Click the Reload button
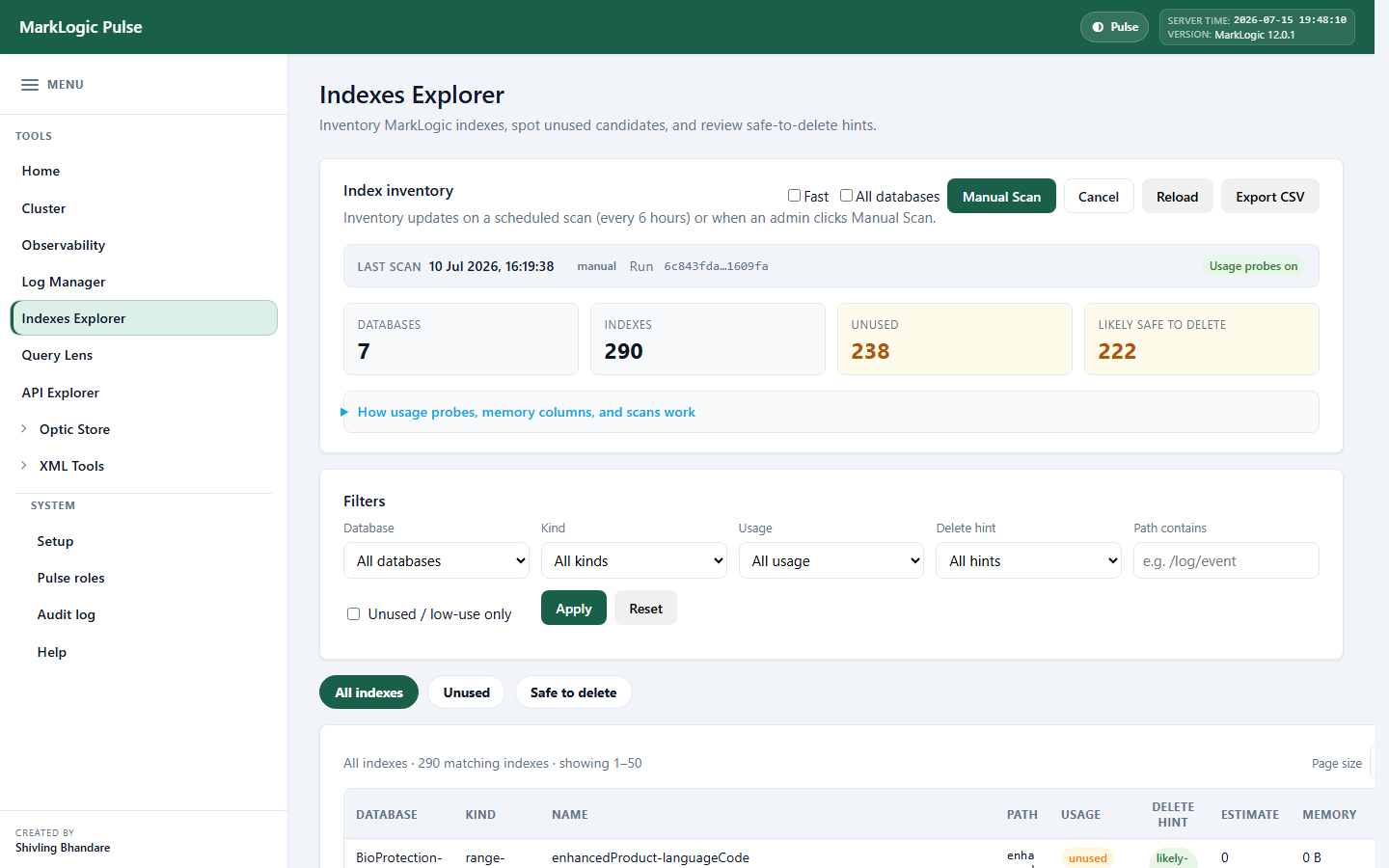This screenshot has height=868, width=1389. tap(1177, 196)
